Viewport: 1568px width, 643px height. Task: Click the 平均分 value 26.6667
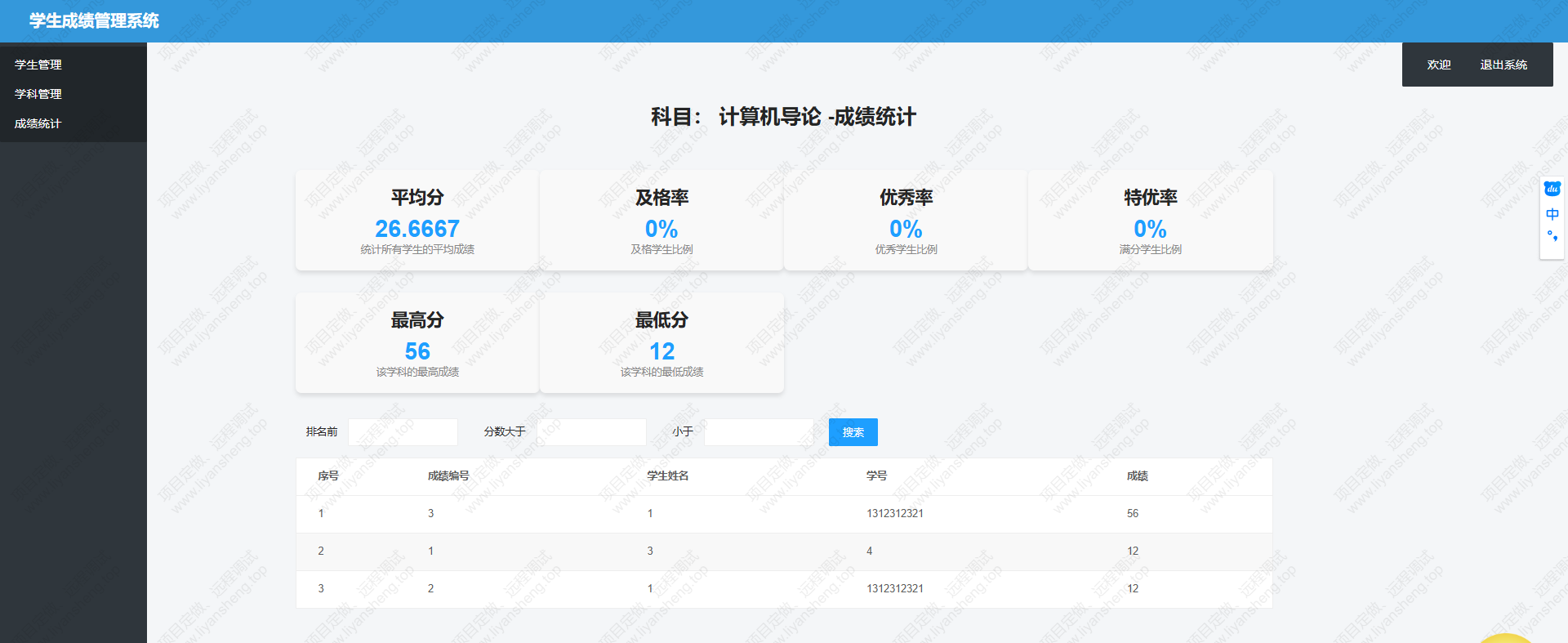417,229
